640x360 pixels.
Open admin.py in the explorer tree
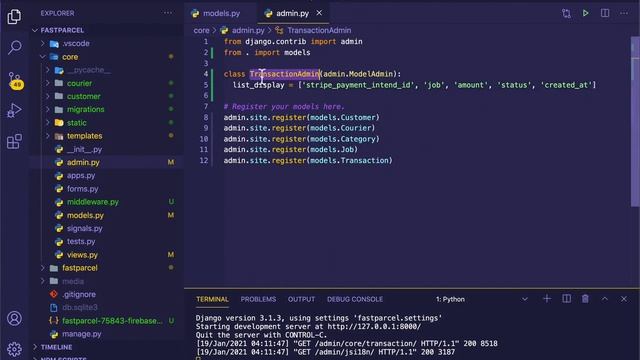pos(83,162)
